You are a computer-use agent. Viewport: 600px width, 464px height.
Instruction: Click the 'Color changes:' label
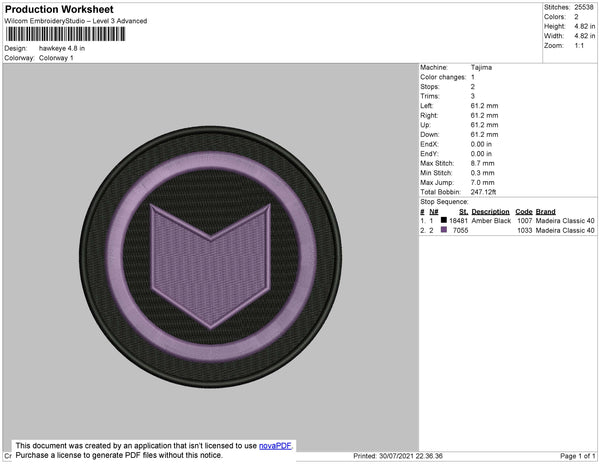pos(443,77)
